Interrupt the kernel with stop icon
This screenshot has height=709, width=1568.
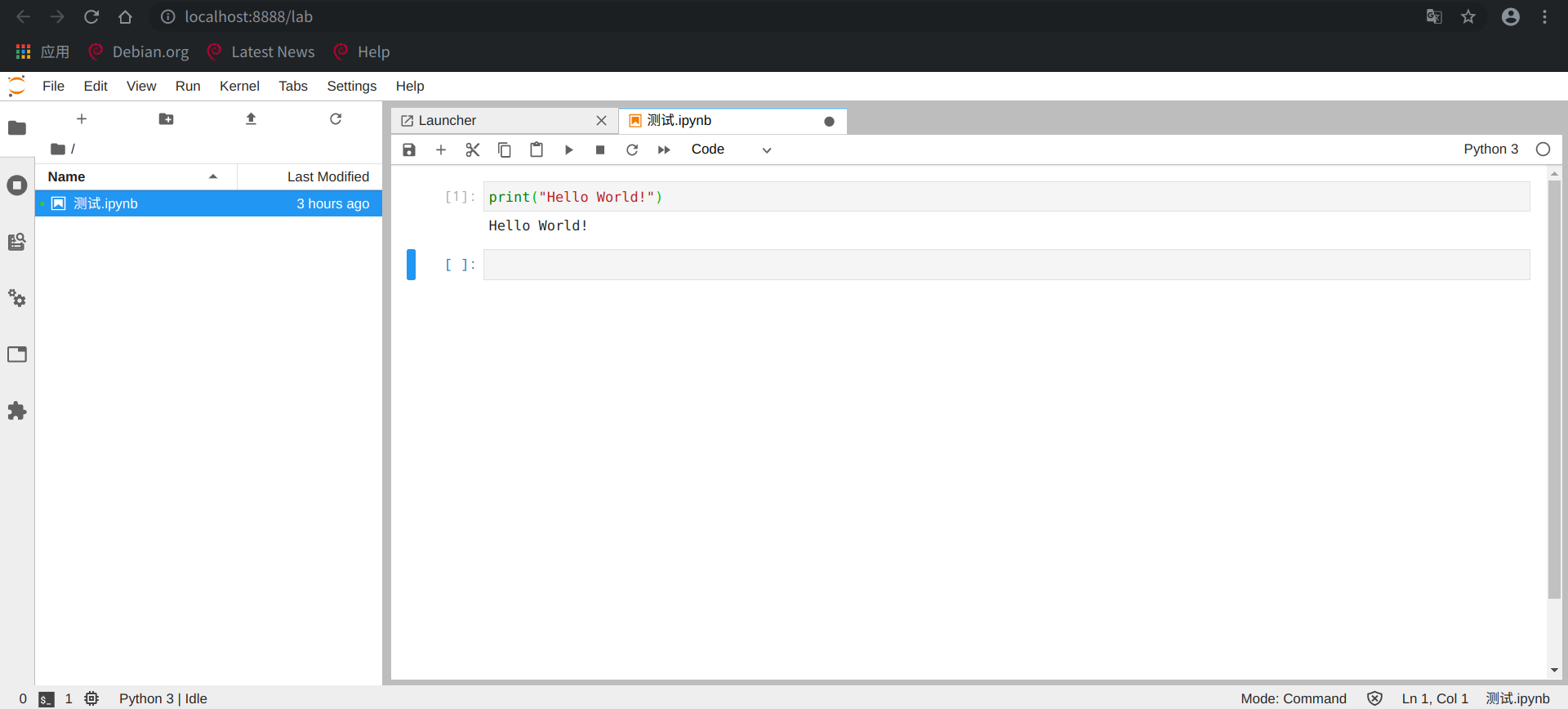[600, 149]
